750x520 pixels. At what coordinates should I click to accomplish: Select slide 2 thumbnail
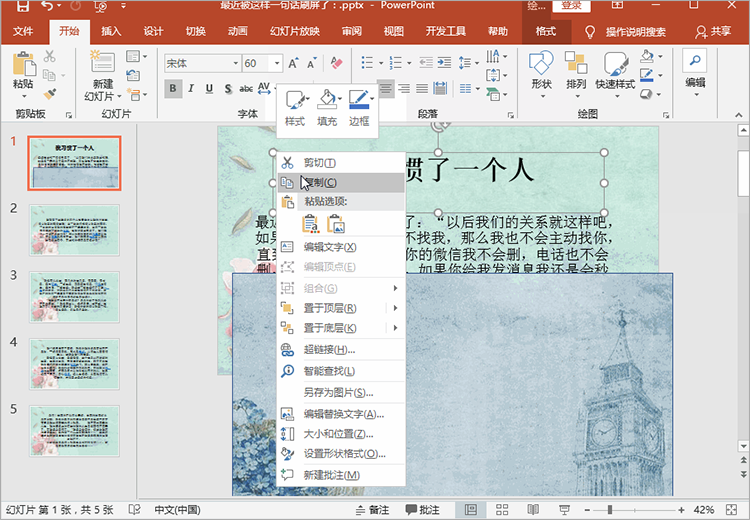click(x=74, y=230)
